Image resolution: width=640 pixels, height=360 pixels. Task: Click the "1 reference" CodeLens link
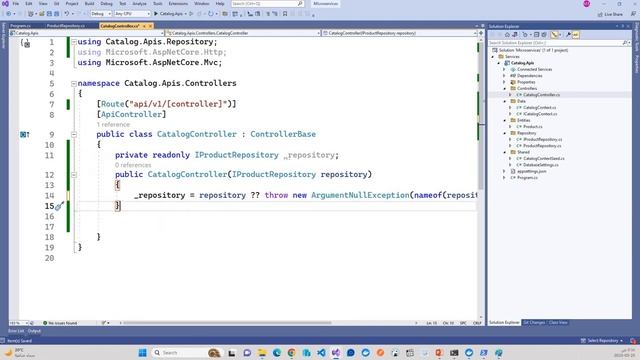[113, 124]
